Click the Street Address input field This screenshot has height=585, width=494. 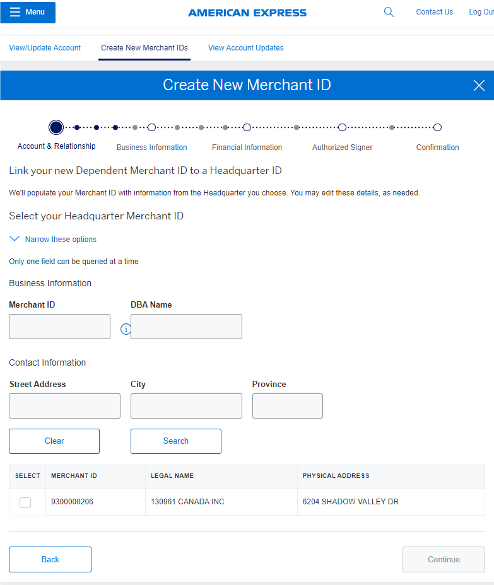(65, 406)
